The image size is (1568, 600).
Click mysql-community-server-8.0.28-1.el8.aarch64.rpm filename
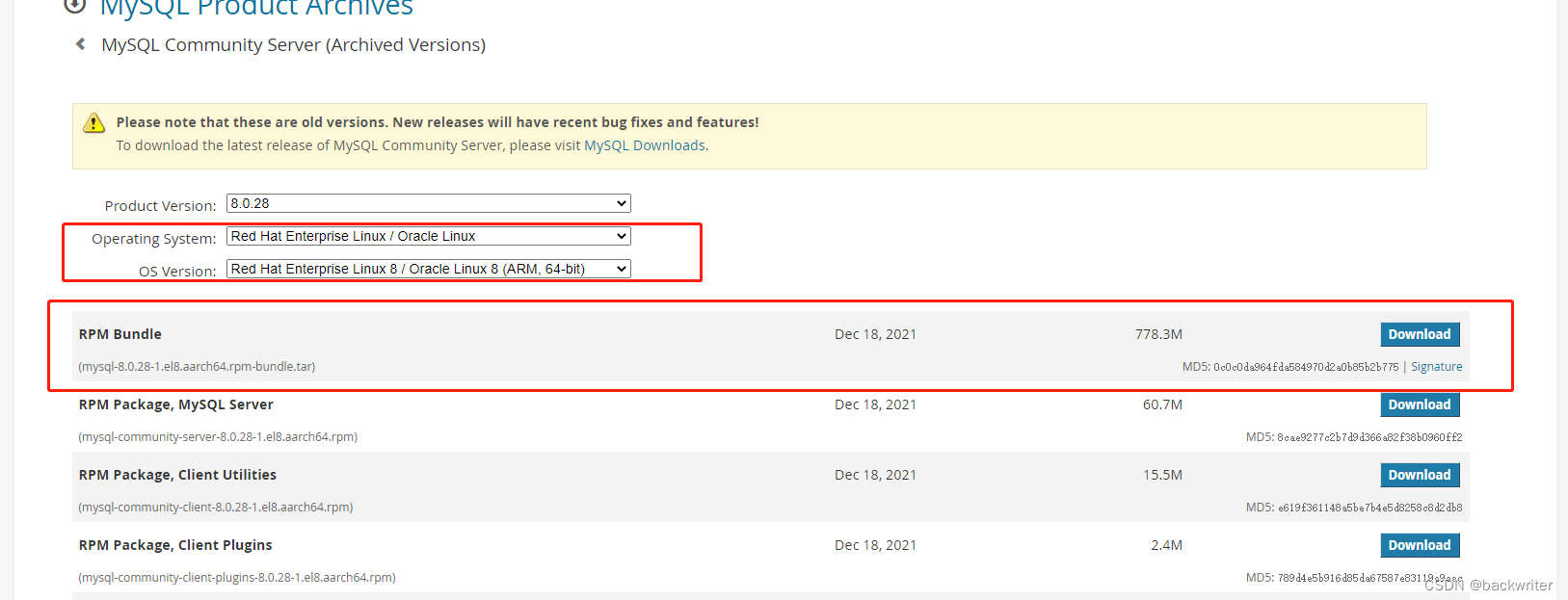218,437
